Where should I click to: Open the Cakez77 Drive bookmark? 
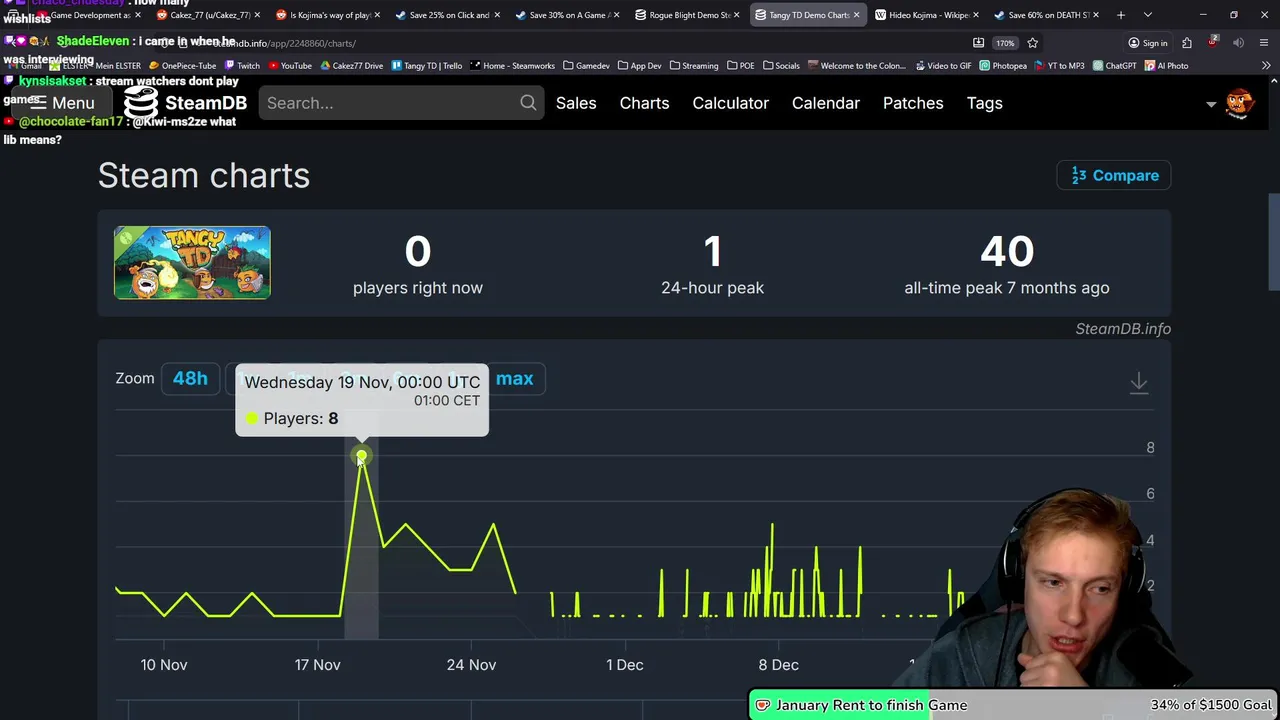(x=351, y=66)
